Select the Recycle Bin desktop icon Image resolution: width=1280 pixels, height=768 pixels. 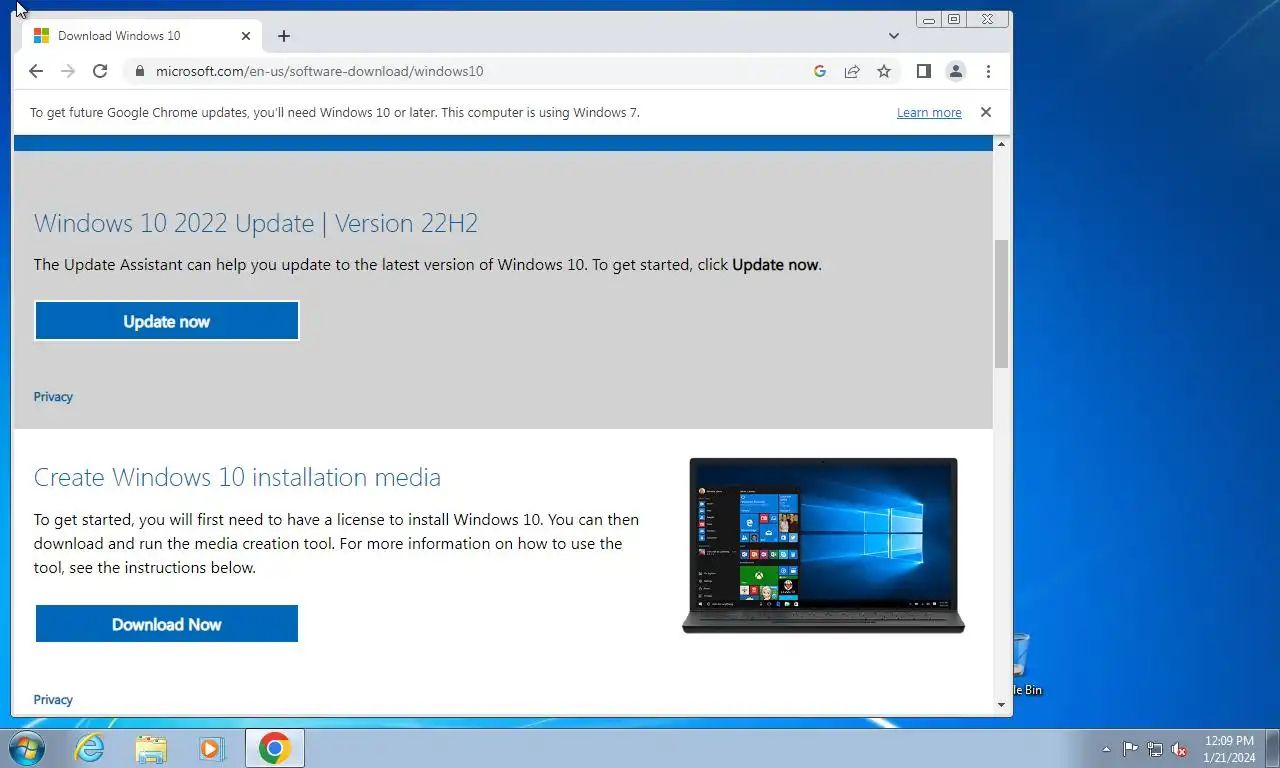(1026, 664)
